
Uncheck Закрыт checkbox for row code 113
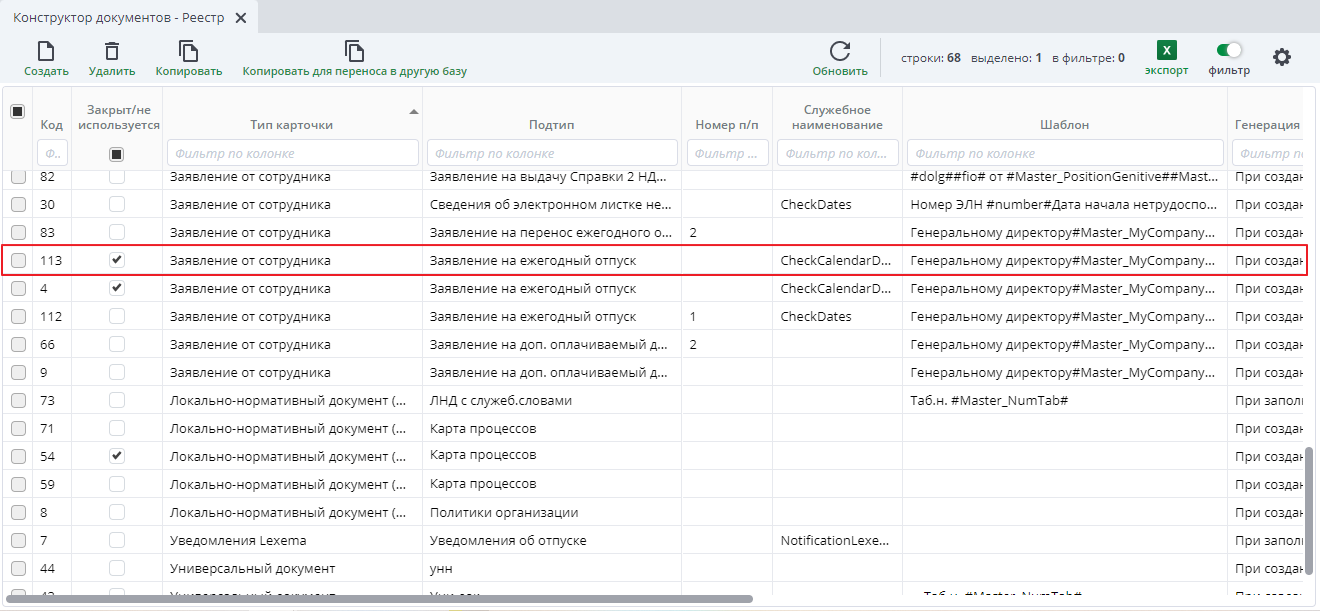[117, 260]
